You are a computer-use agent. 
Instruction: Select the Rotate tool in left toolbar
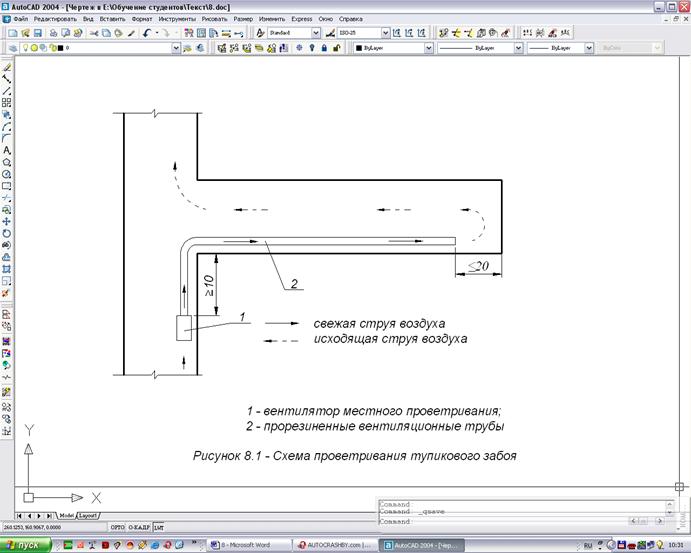[7, 232]
